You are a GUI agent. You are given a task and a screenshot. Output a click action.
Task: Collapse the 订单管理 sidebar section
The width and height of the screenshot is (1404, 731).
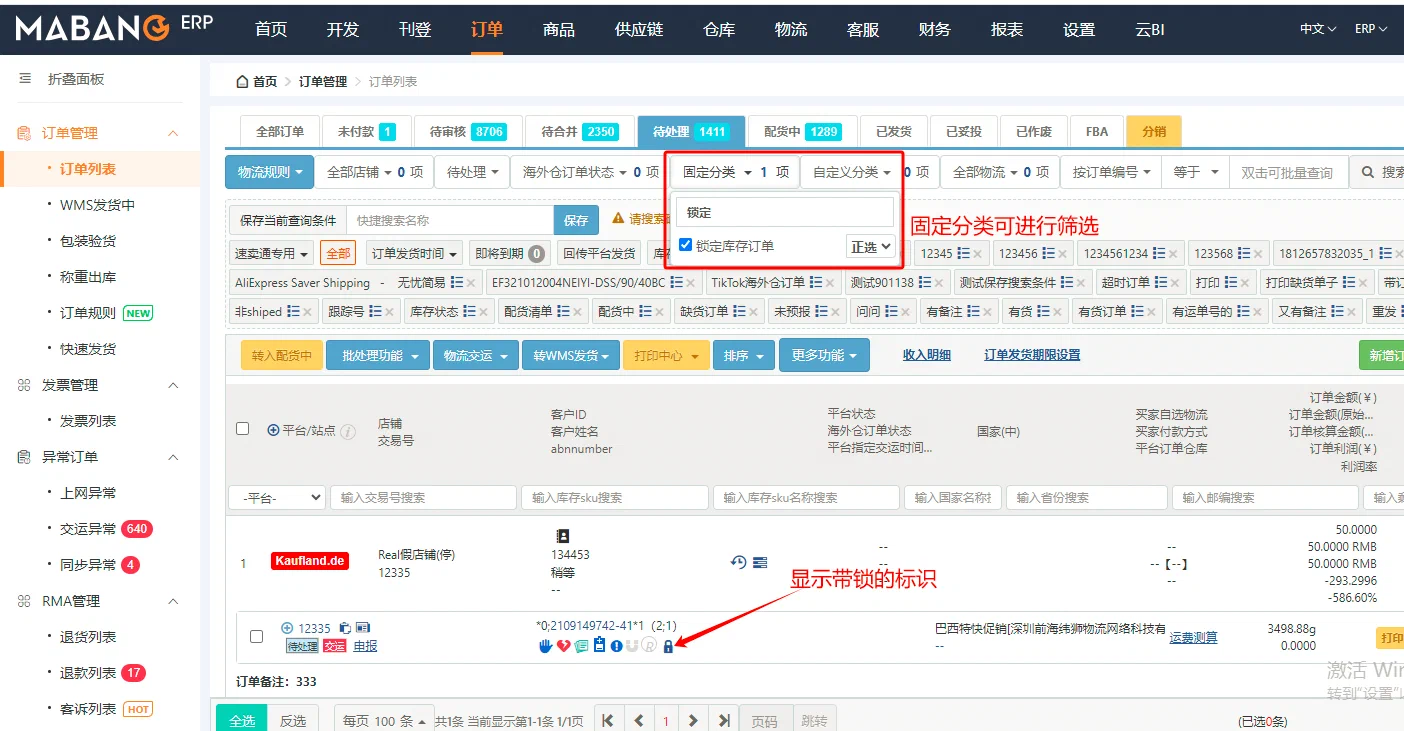(173, 133)
